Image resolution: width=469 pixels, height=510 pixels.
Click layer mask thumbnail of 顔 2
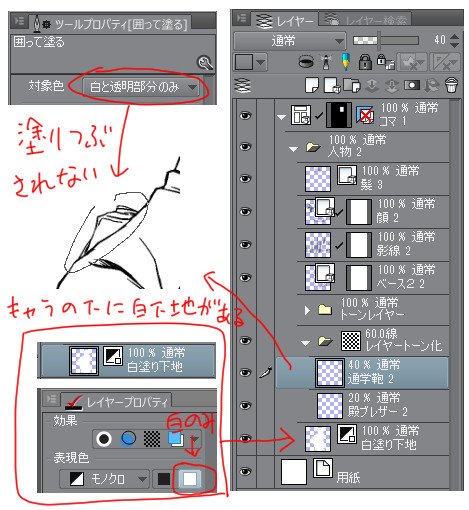coord(359,212)
